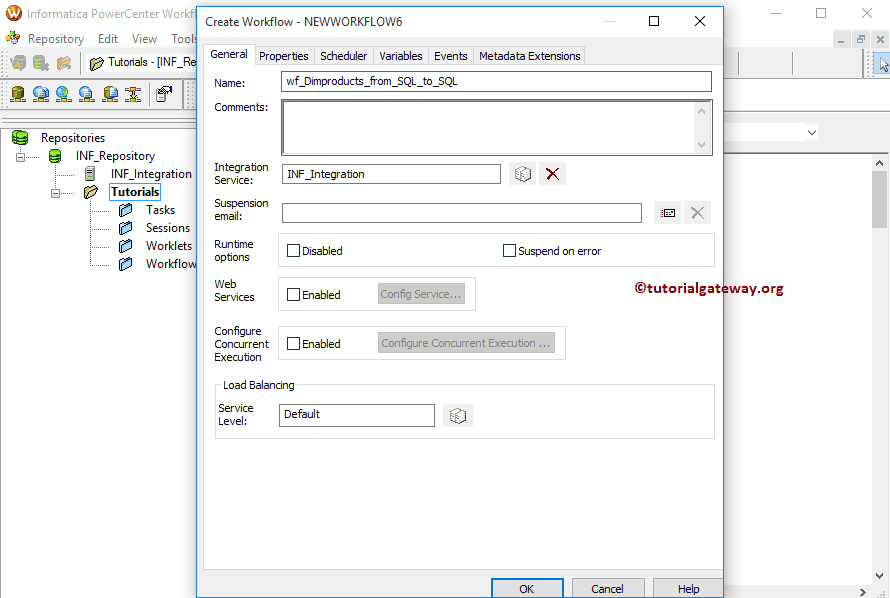The width and height of the screenshot is (890, 598).
Task: Confirm the workflow with OK
Action: click(527, 588)
